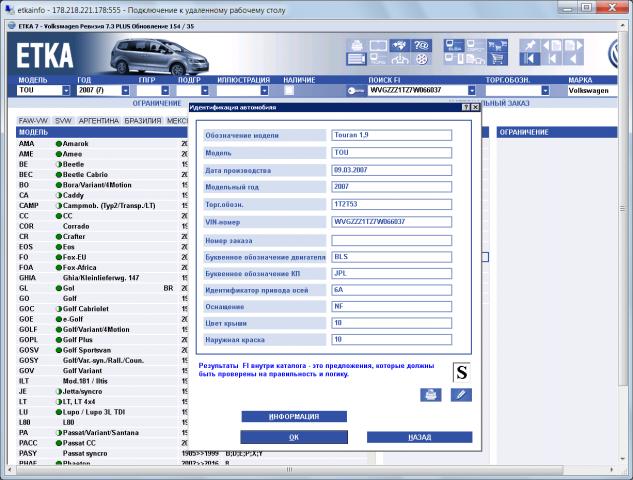
Task: Confirm with the OK button
Action: [x=294, y=437]
